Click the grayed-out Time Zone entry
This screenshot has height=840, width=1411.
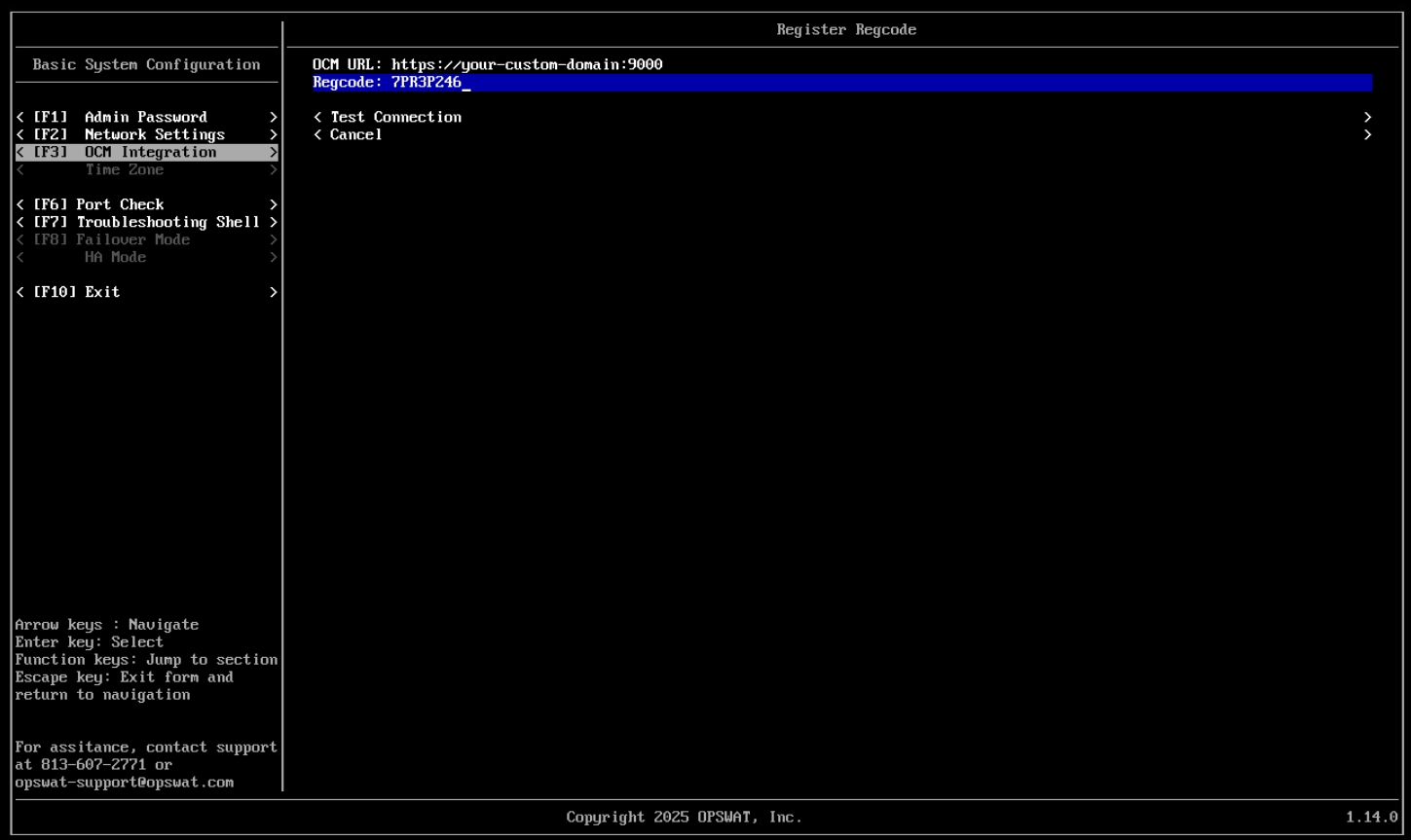point(124,169)
